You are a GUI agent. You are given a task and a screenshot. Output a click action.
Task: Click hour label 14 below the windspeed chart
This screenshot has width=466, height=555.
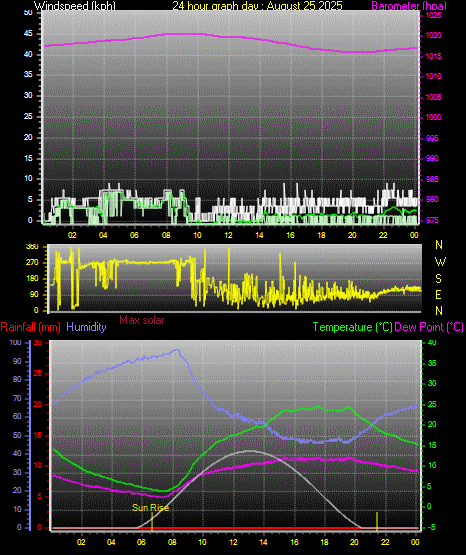point(259,235)
